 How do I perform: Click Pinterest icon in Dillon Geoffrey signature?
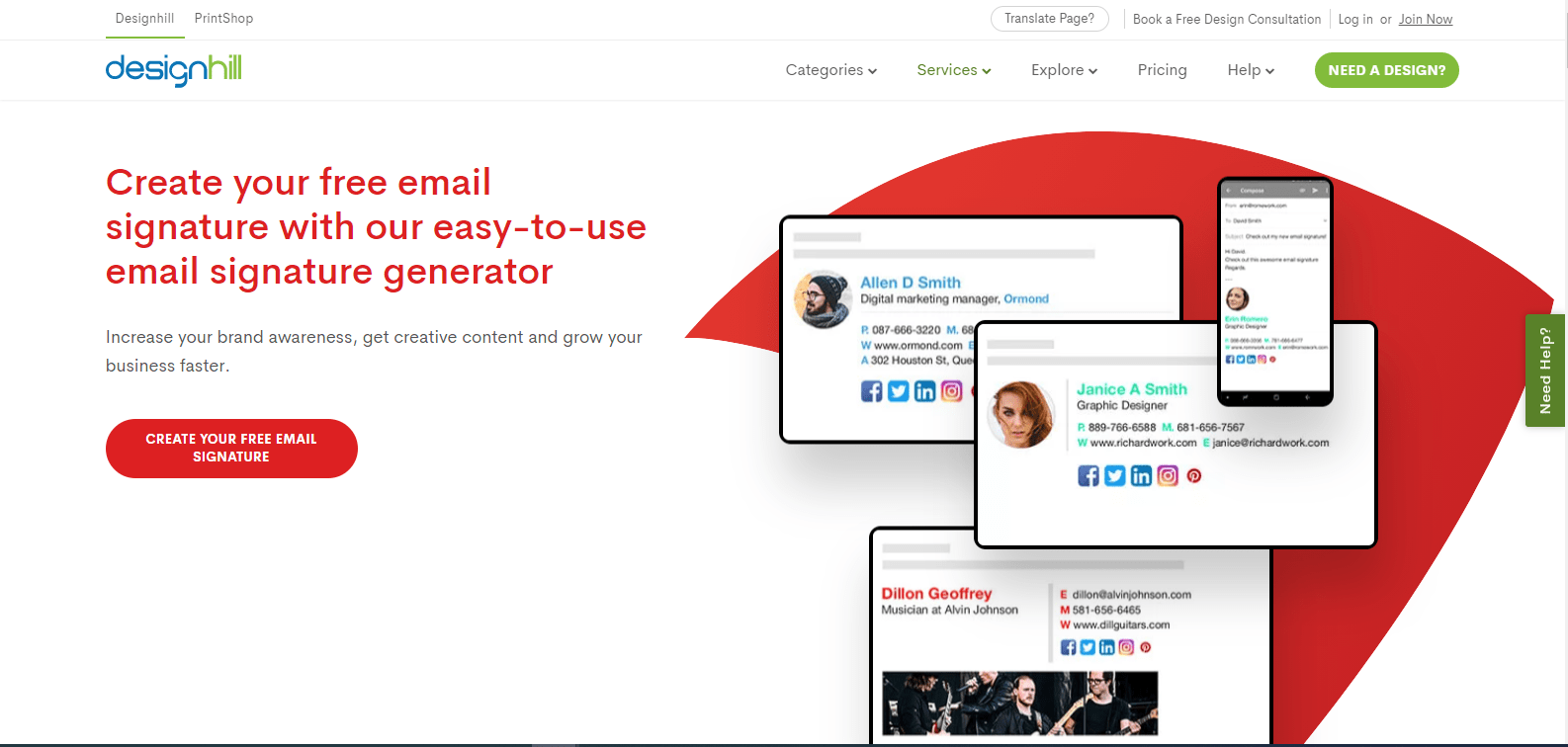(x=1145, y=647)
